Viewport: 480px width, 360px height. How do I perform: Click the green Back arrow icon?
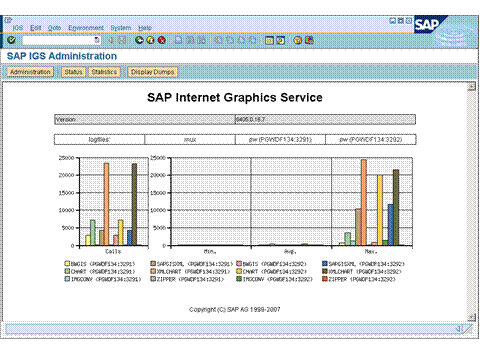(139, 40)
